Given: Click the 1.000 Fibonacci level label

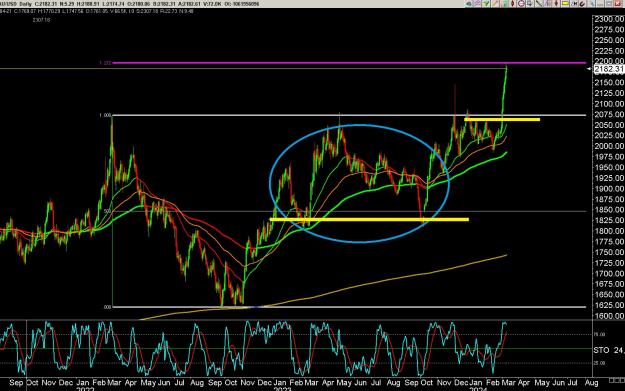Looking at the screenshot, I should pyautogui.click(x=105, y=115).
